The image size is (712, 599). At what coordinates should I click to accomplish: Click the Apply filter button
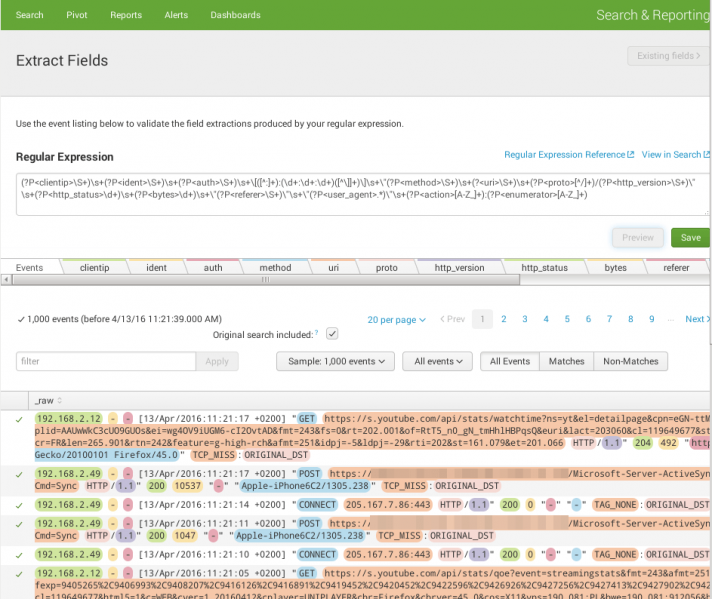217,361
